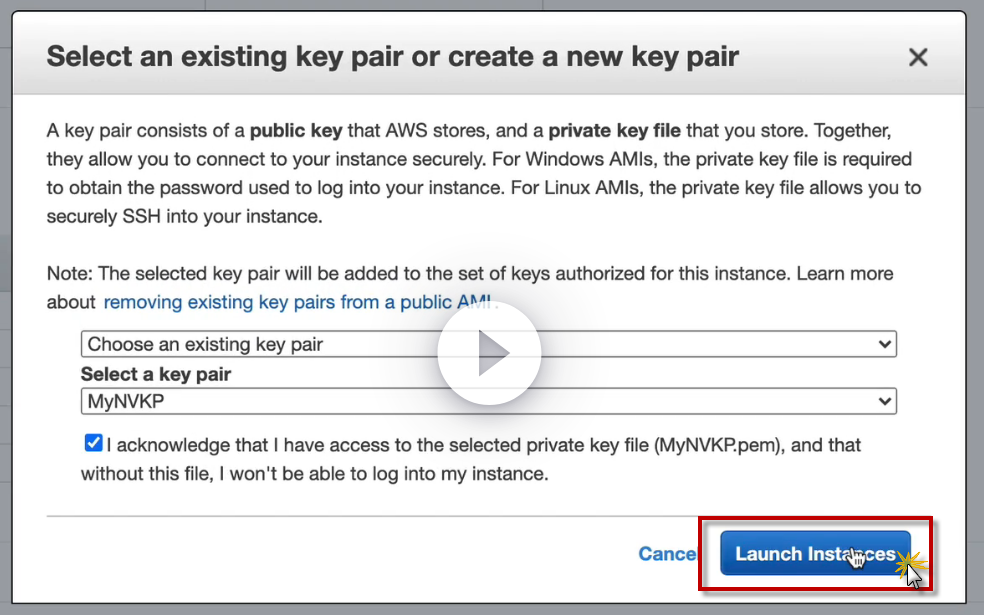Open the 'removing existing key pairs' link
This screenshot has height=615, width=984.
(300, 302)
